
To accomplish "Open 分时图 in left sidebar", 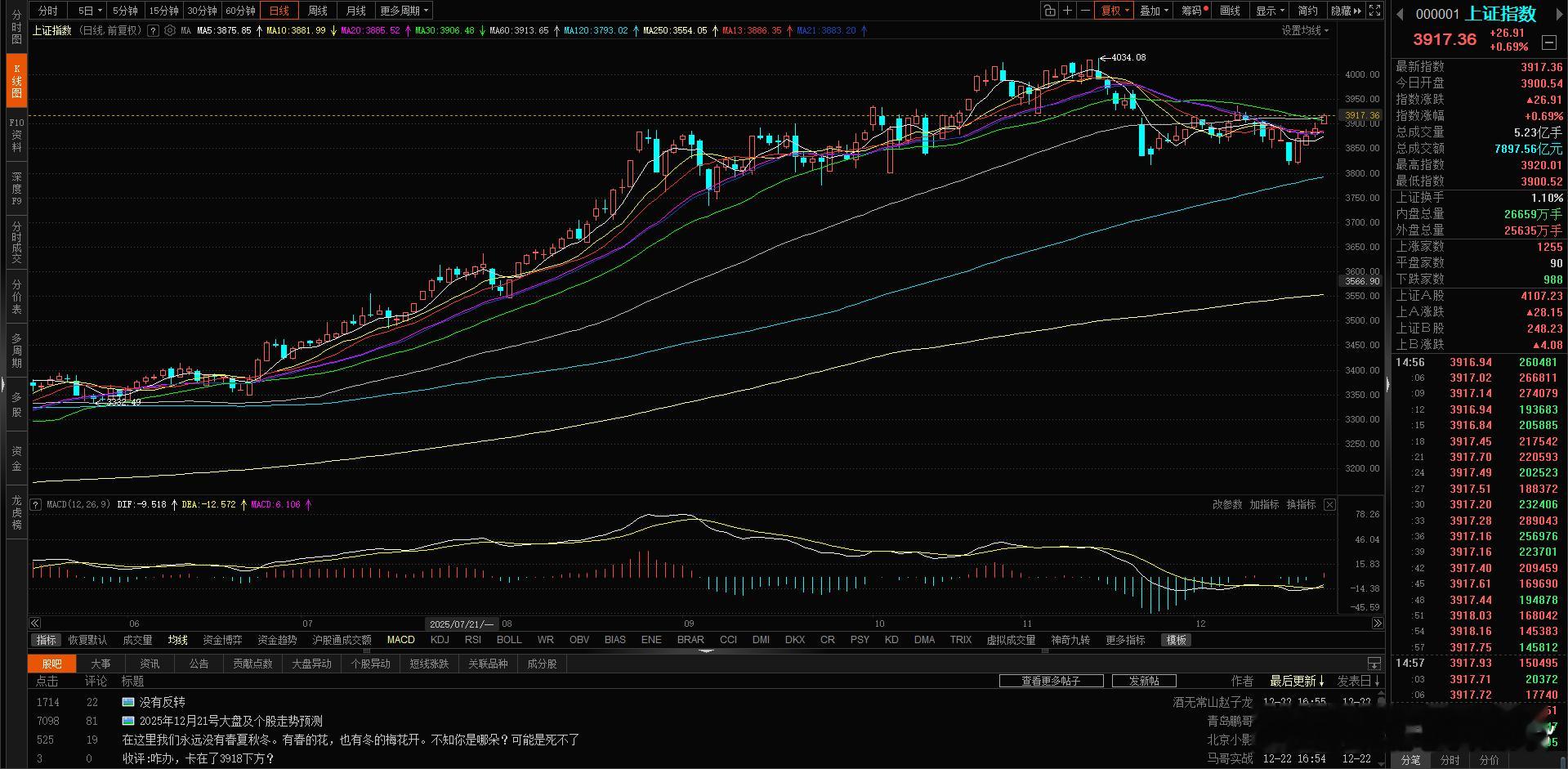I will click(x=16, y=27).
